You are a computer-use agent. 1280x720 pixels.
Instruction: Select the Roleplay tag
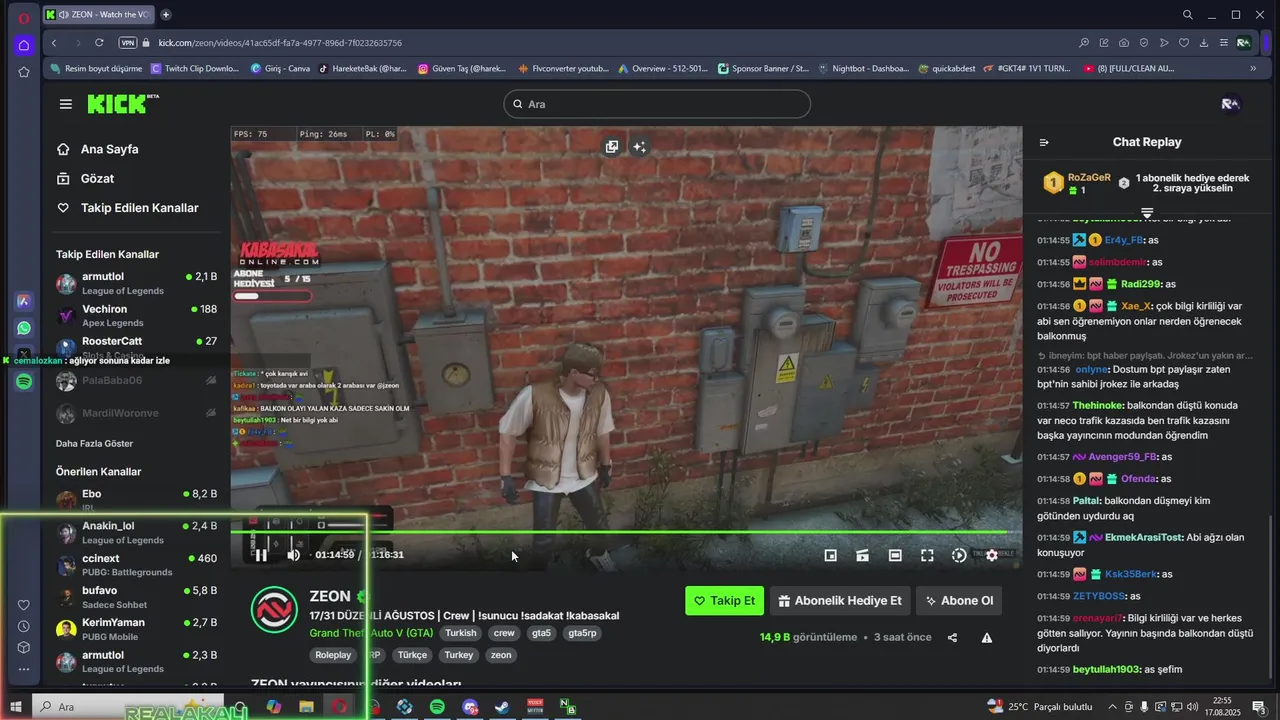tap(333, 655)
